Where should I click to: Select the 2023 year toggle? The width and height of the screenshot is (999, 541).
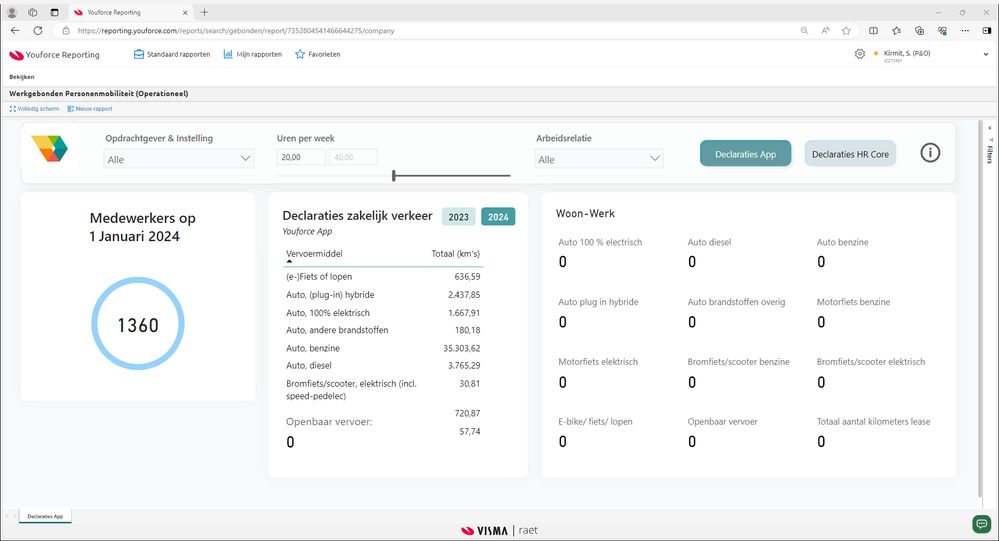[x=458, y=217]
